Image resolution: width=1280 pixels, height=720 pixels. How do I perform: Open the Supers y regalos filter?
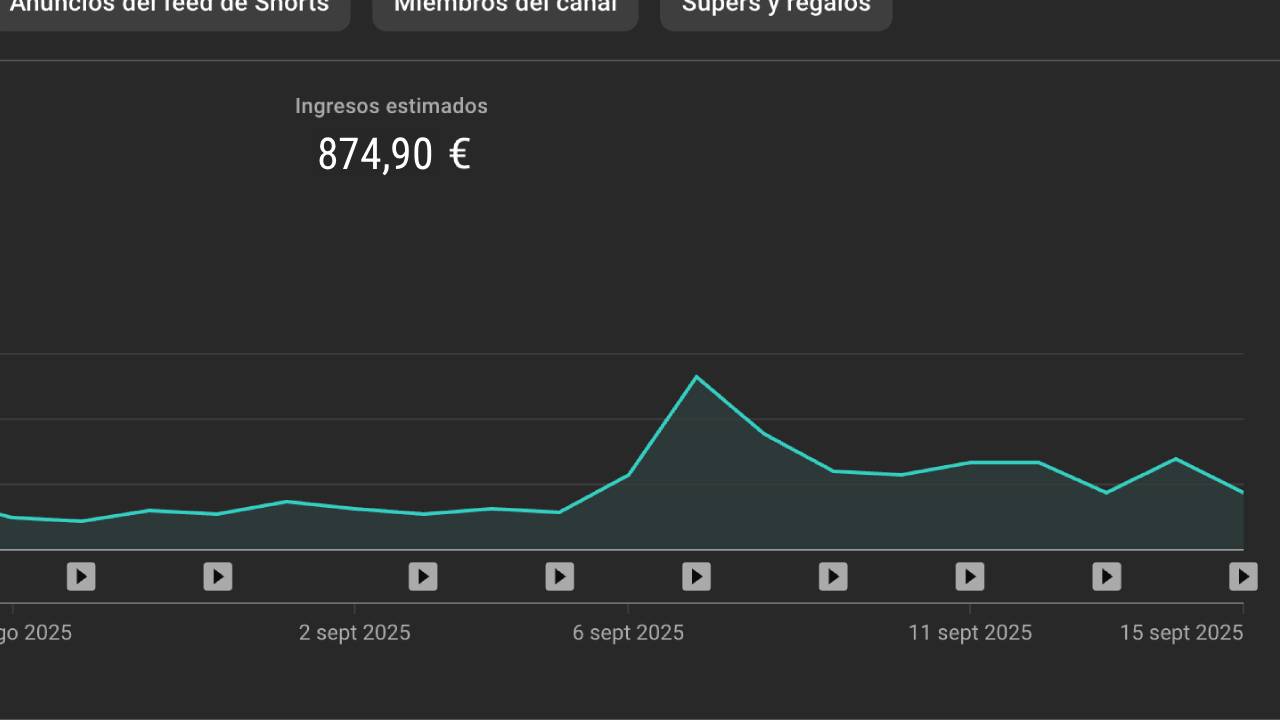click(776, 8)
